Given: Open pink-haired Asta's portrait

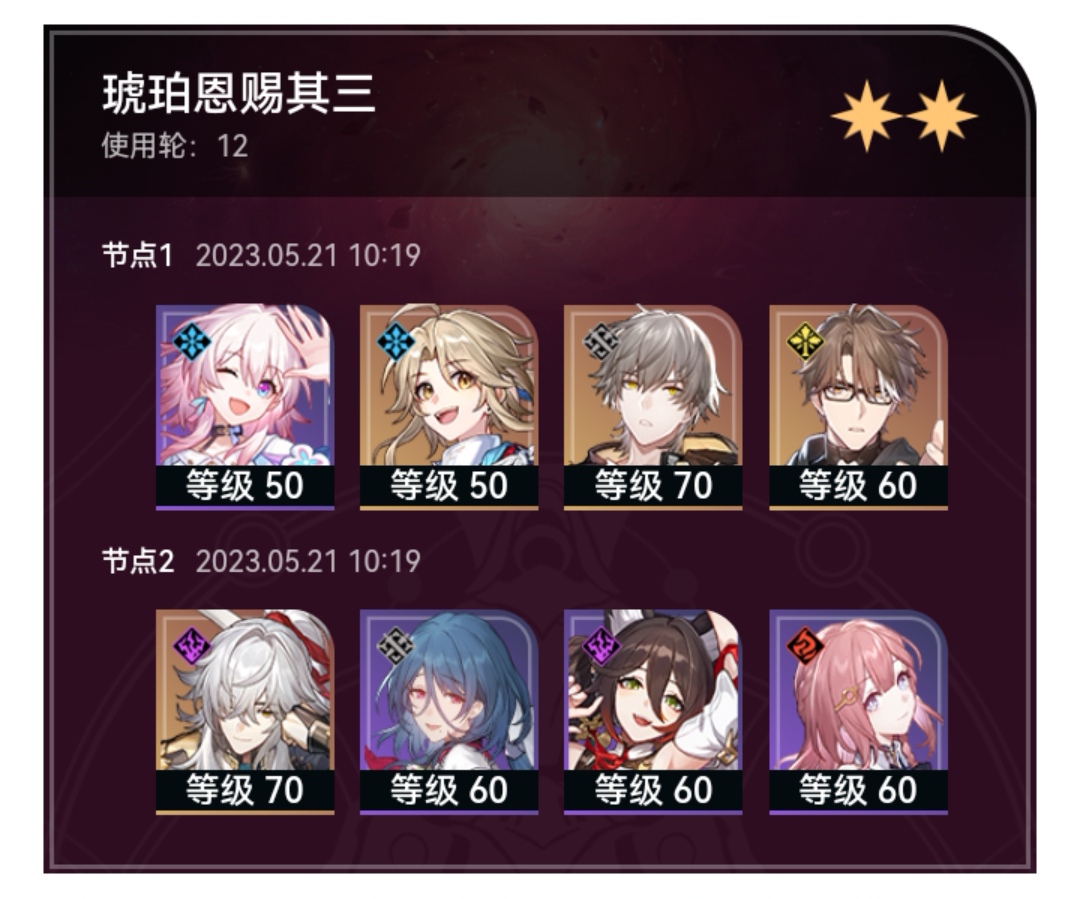Looking at the screenshot, I should [858, 712].
